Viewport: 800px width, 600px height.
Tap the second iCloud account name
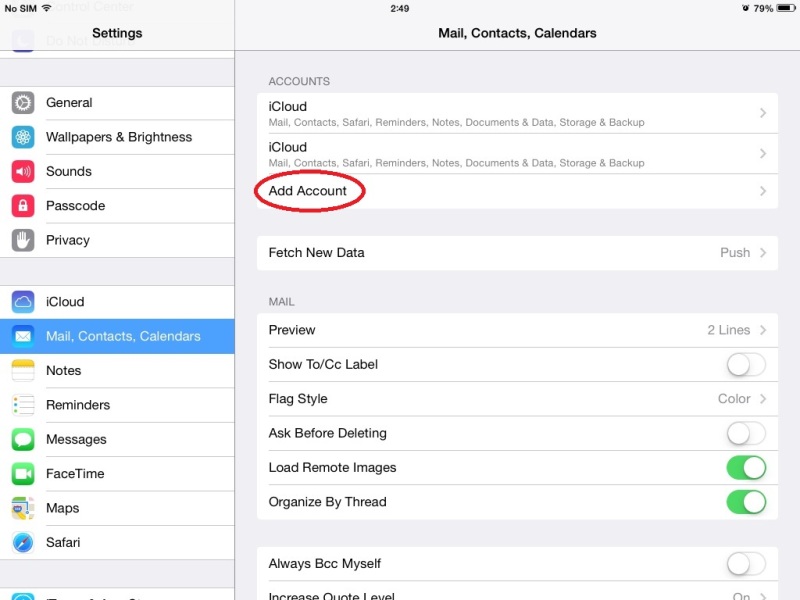[288, 147]
